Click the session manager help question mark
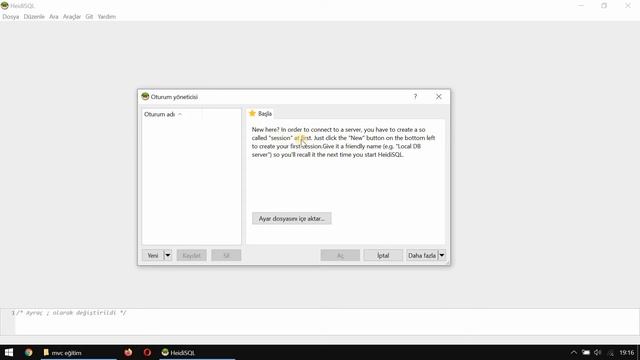 415,97
